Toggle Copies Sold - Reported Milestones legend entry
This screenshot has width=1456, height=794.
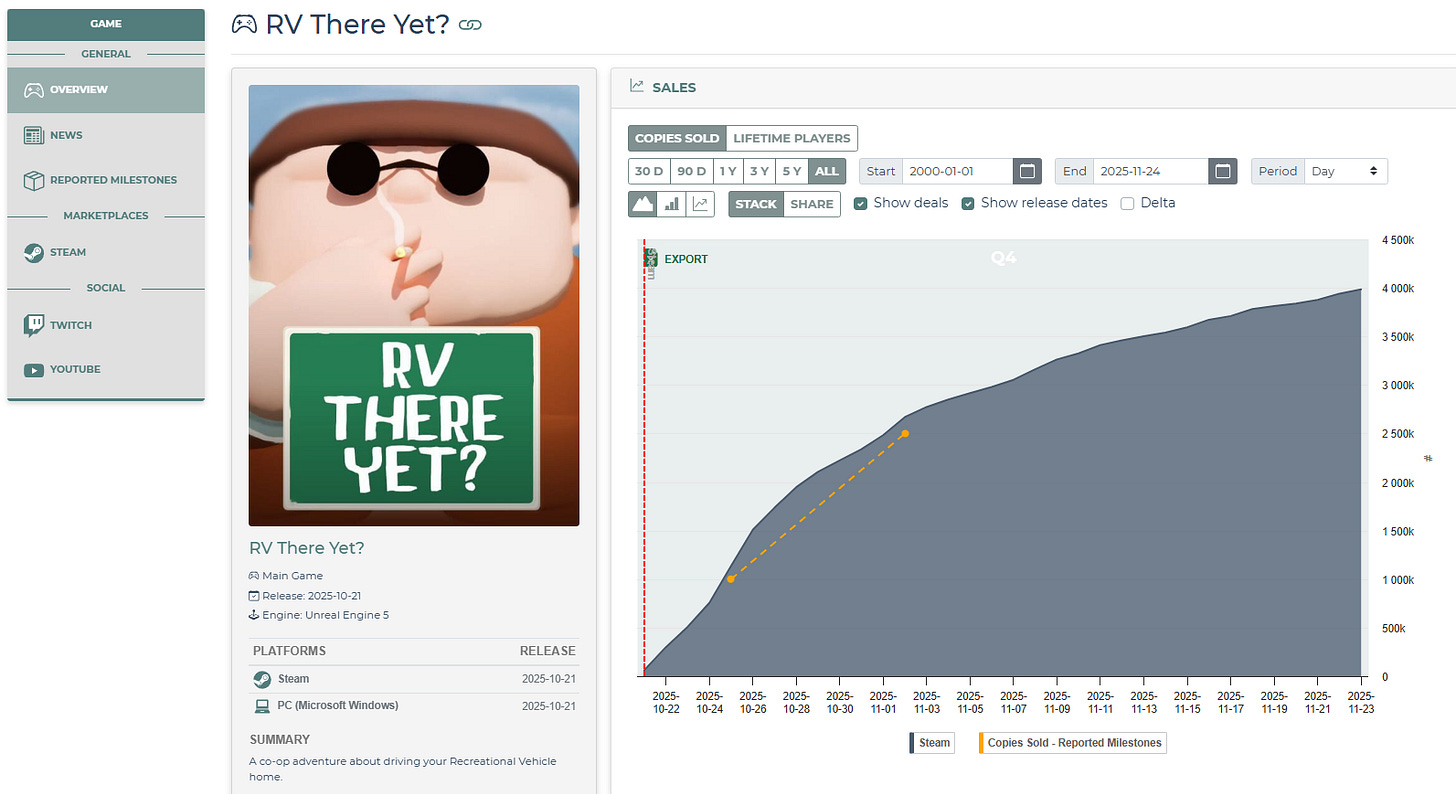[x=1073, y=743]
